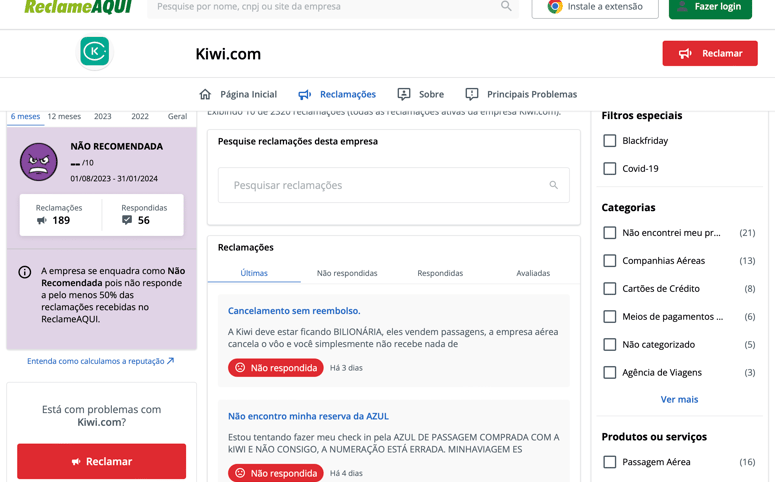Show the Últimas complaints tab
The width and height of the screenshot is (775, 482).
(x=254, y=273)
